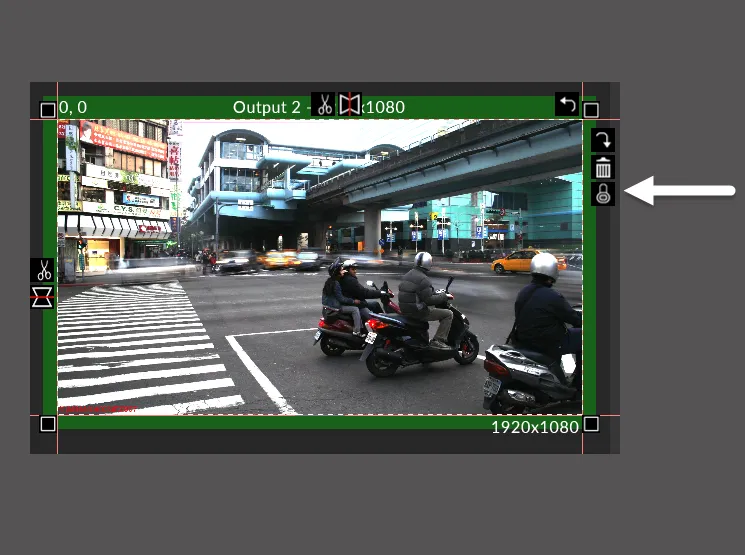
Task: Click the 1920x1080 size label at bottom
Action: pos(535,427)
